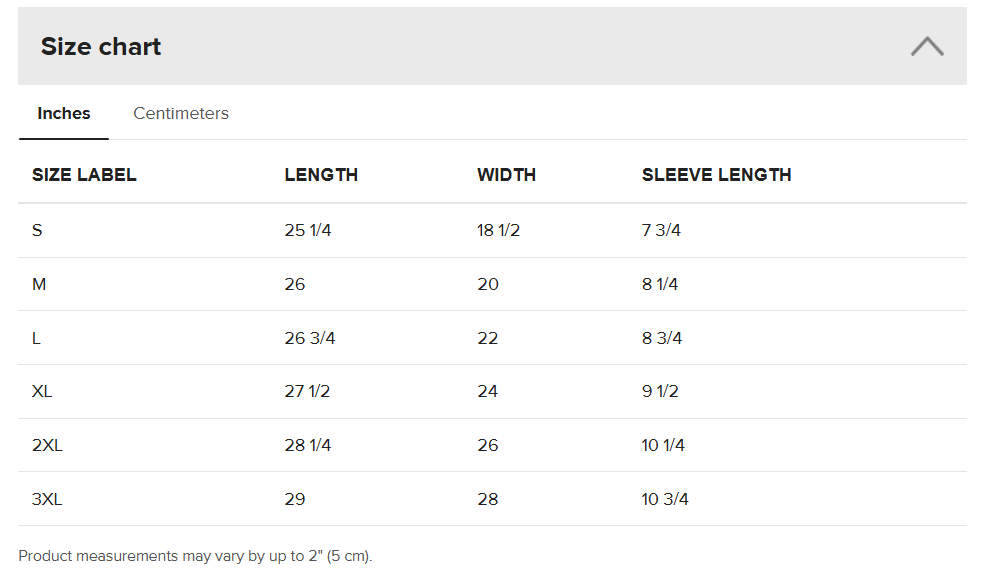Image resolution: width=987 pixels, height=568 pixels.
Task: Click the 10 1/4 sleeve length value
Action: pos(663,445)
